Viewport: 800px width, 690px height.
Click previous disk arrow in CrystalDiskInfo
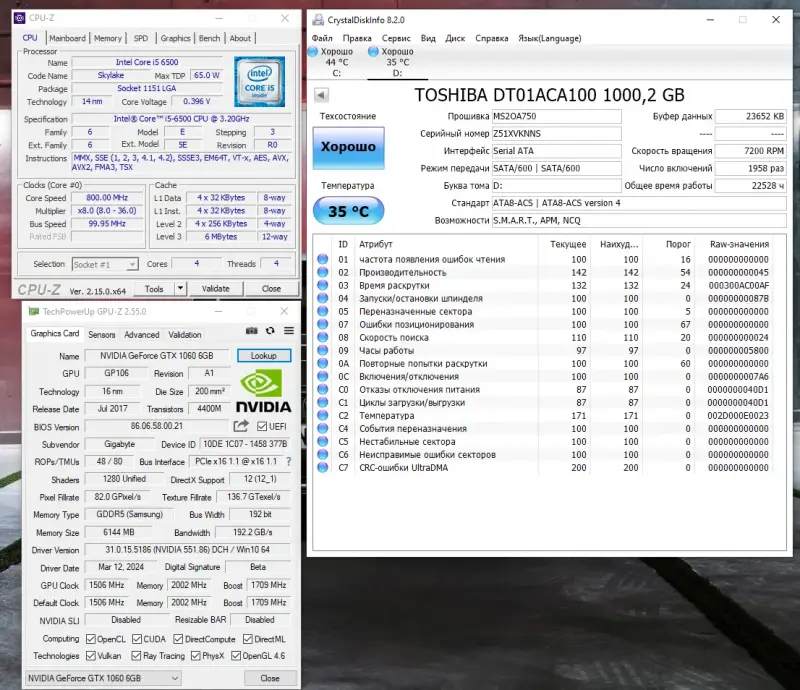(x=321, y=95)
